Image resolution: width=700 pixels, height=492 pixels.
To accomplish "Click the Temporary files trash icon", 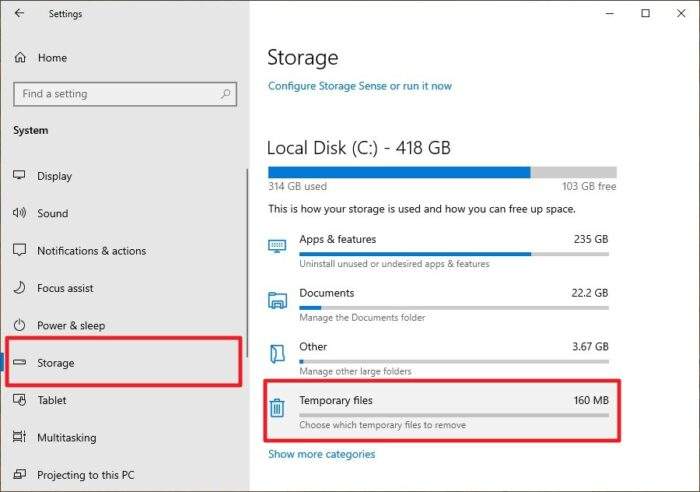I will pyautogui.click(x=277, y=408).
